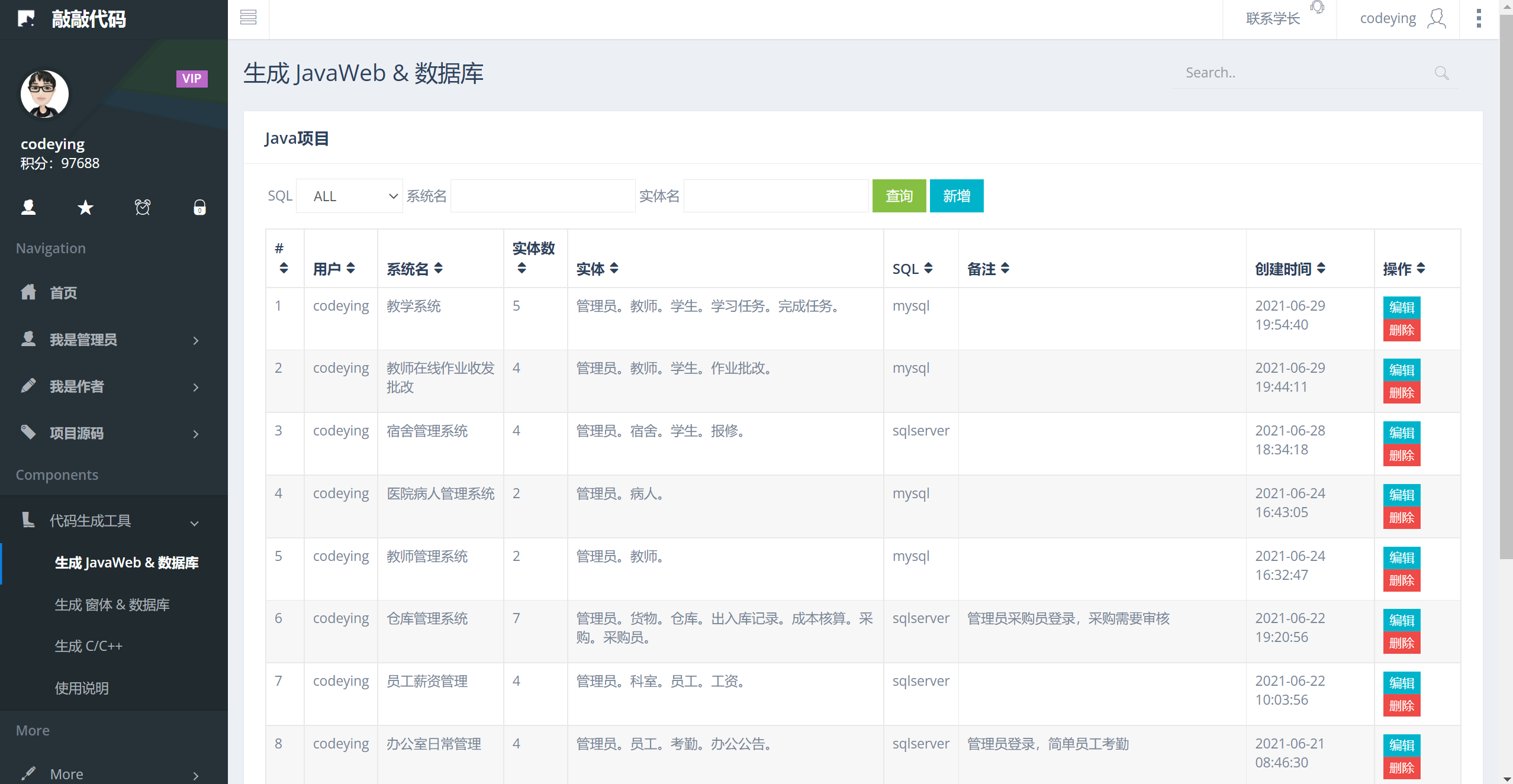The image size is (1513, 784).
Task: Click the 积分: 97688 points text
Action: [60, 163]
